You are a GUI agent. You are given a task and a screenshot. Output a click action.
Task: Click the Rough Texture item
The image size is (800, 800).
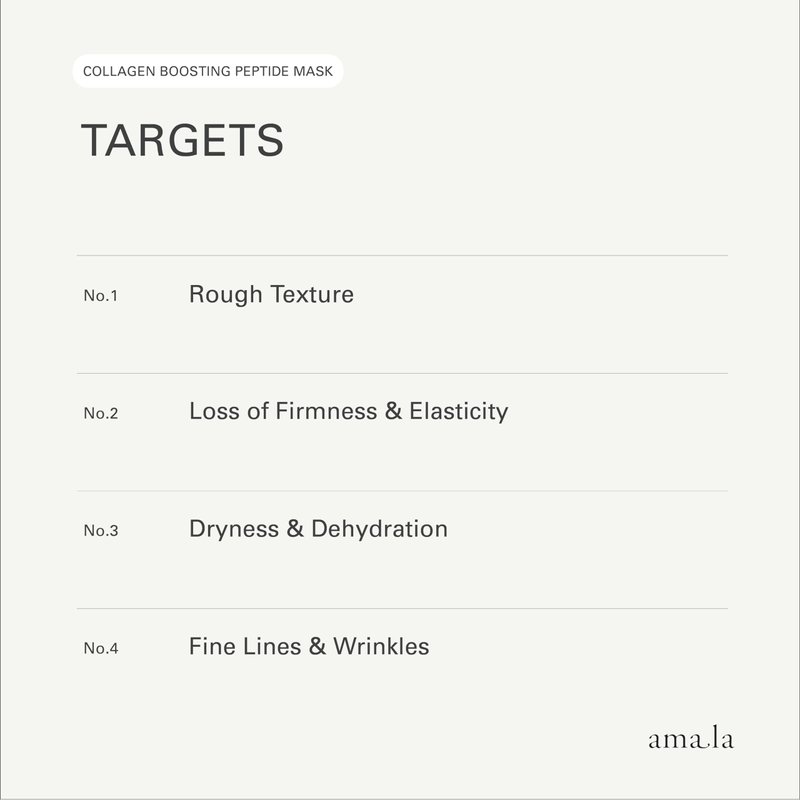pos(271,295)
